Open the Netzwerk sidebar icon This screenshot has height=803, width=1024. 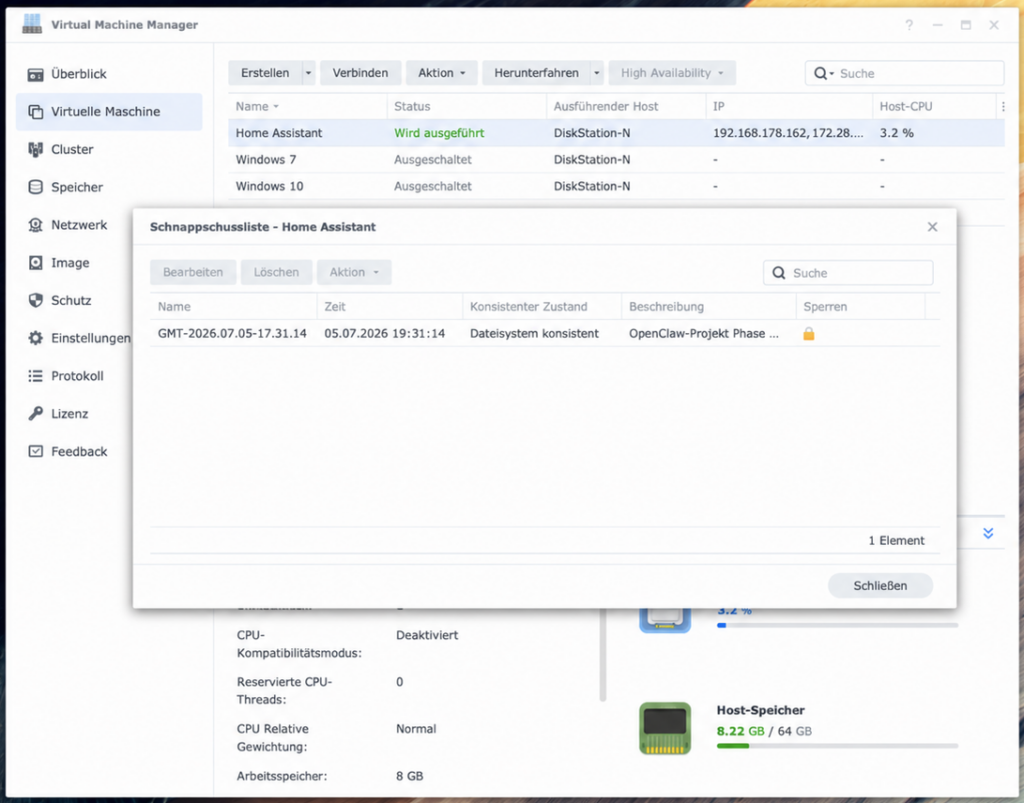[35, 225]
